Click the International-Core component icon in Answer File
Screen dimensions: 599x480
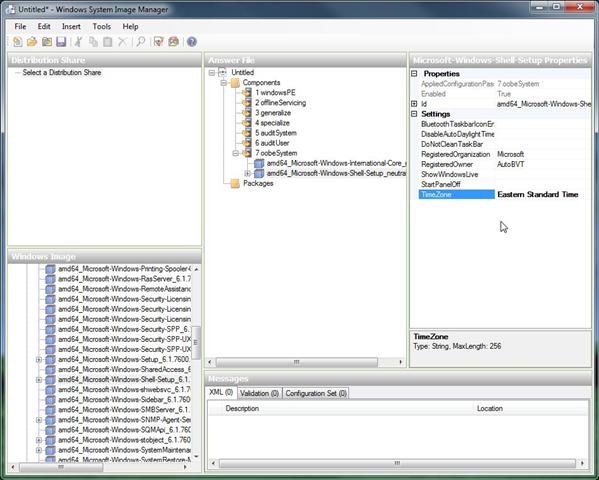coord(259,163)
